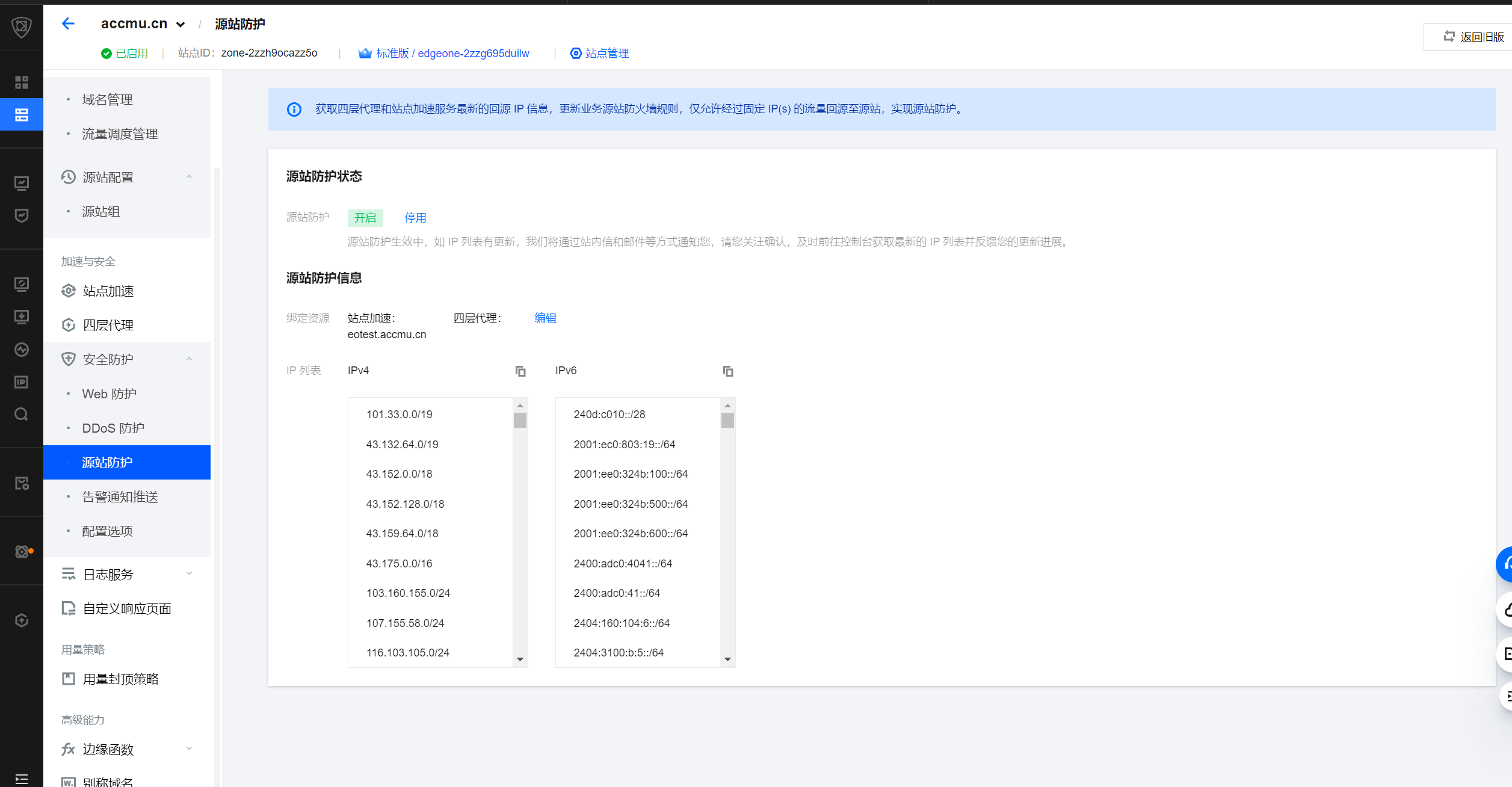Click the 停用 link to disable origin protection
Image resolution: width=1512 pixels, height=787 pixels.
pos(415,218)
